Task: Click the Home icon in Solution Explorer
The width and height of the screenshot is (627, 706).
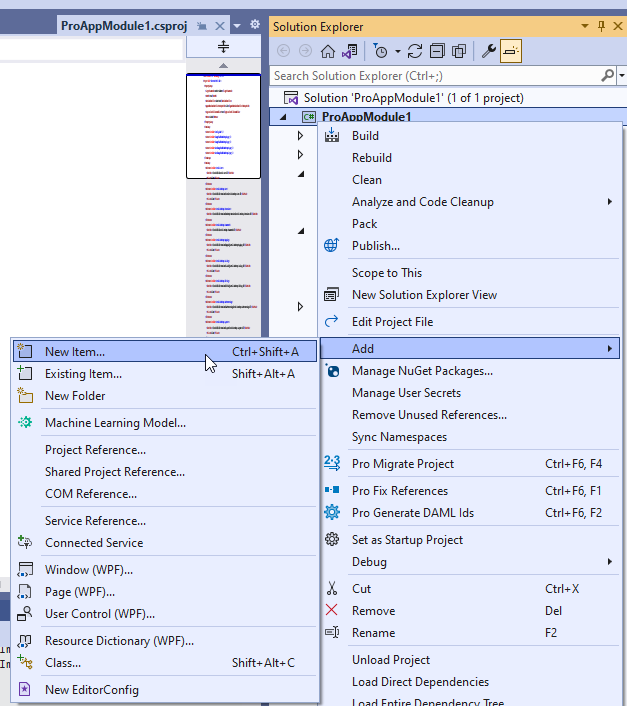Action: click(x=327, y=51)
